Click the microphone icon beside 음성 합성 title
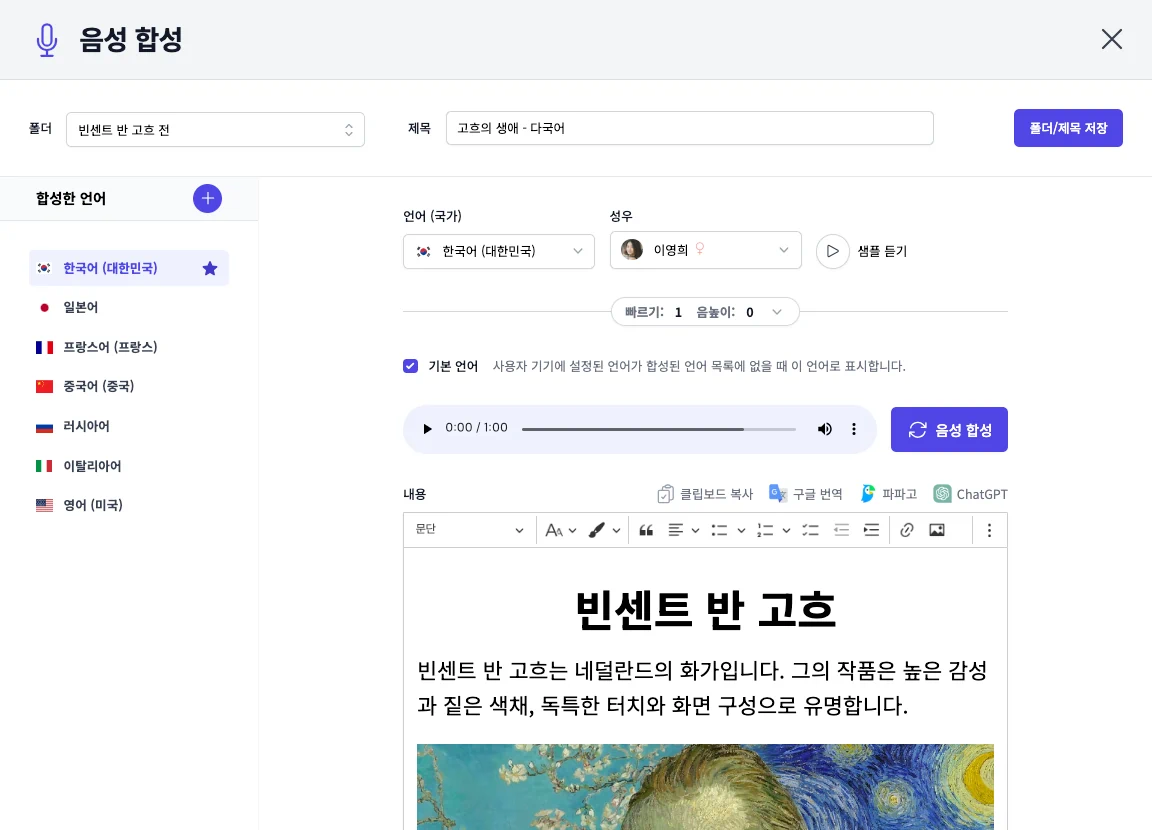The width and height of the screenshot is (1152, 830). (x=47, y=40)
